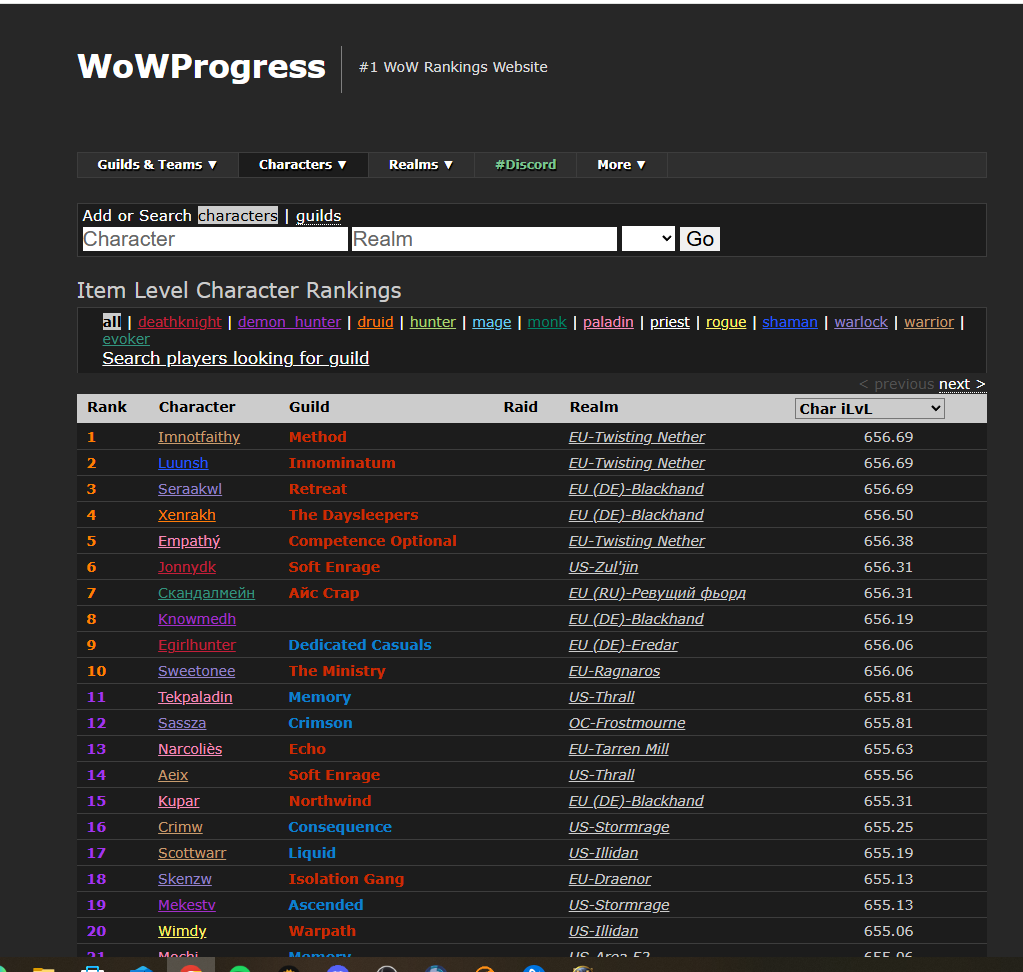Open the Warpath guild page

pyautogui.click(x=322, y=931)
